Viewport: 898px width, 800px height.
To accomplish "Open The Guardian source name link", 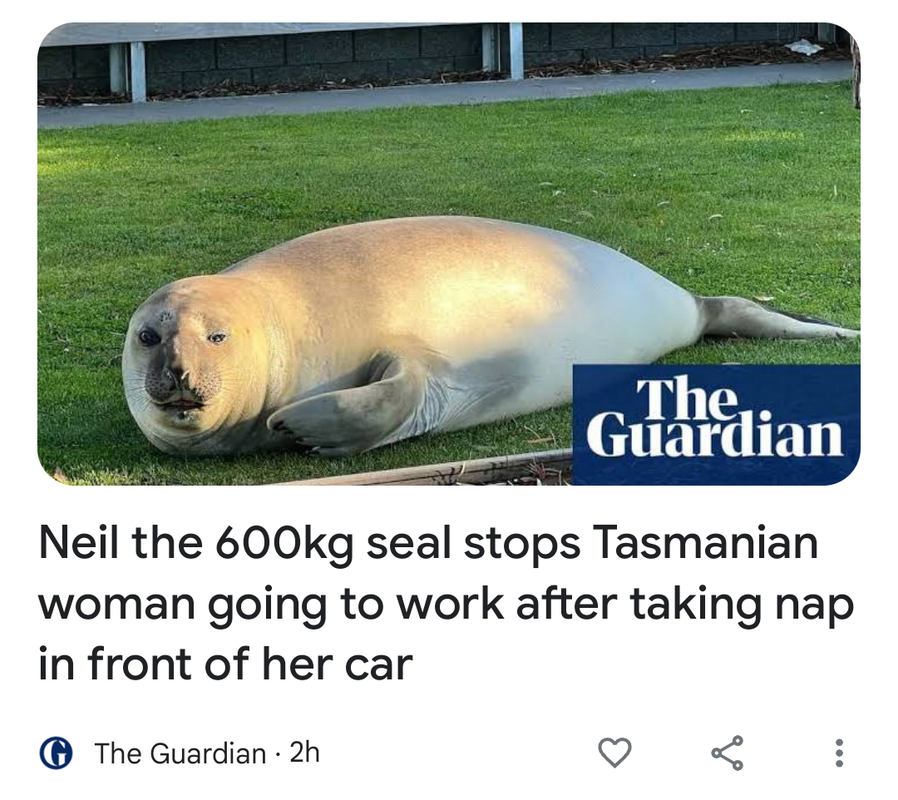I will (x=180, y=753).
